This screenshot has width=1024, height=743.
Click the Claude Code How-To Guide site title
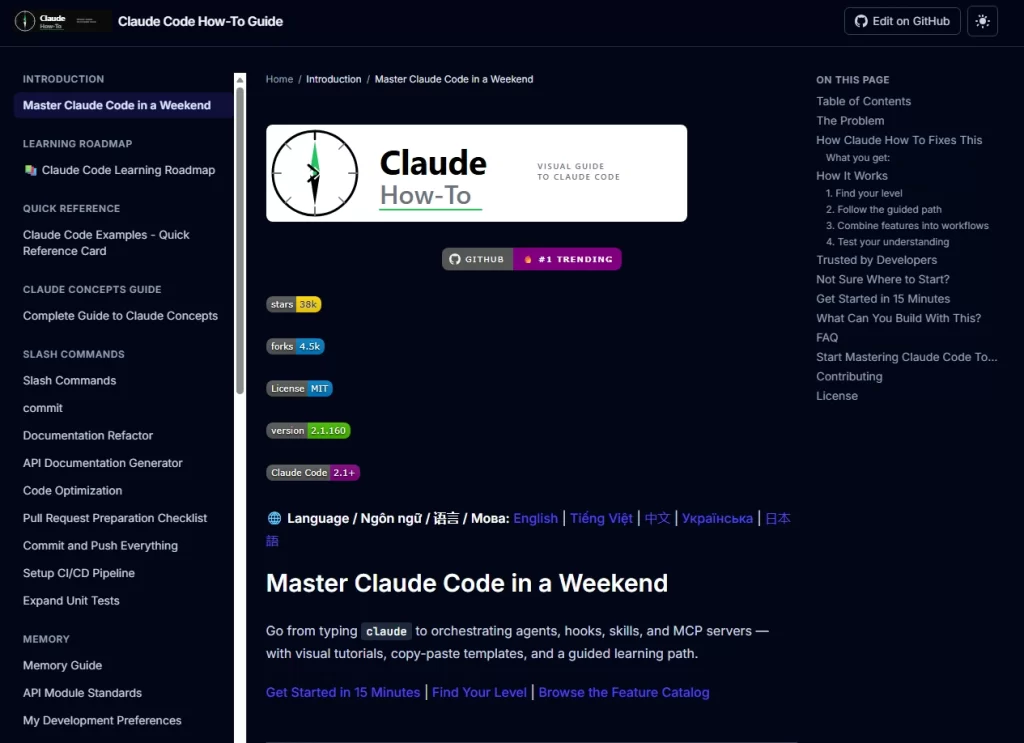click(x=200, y=21)
